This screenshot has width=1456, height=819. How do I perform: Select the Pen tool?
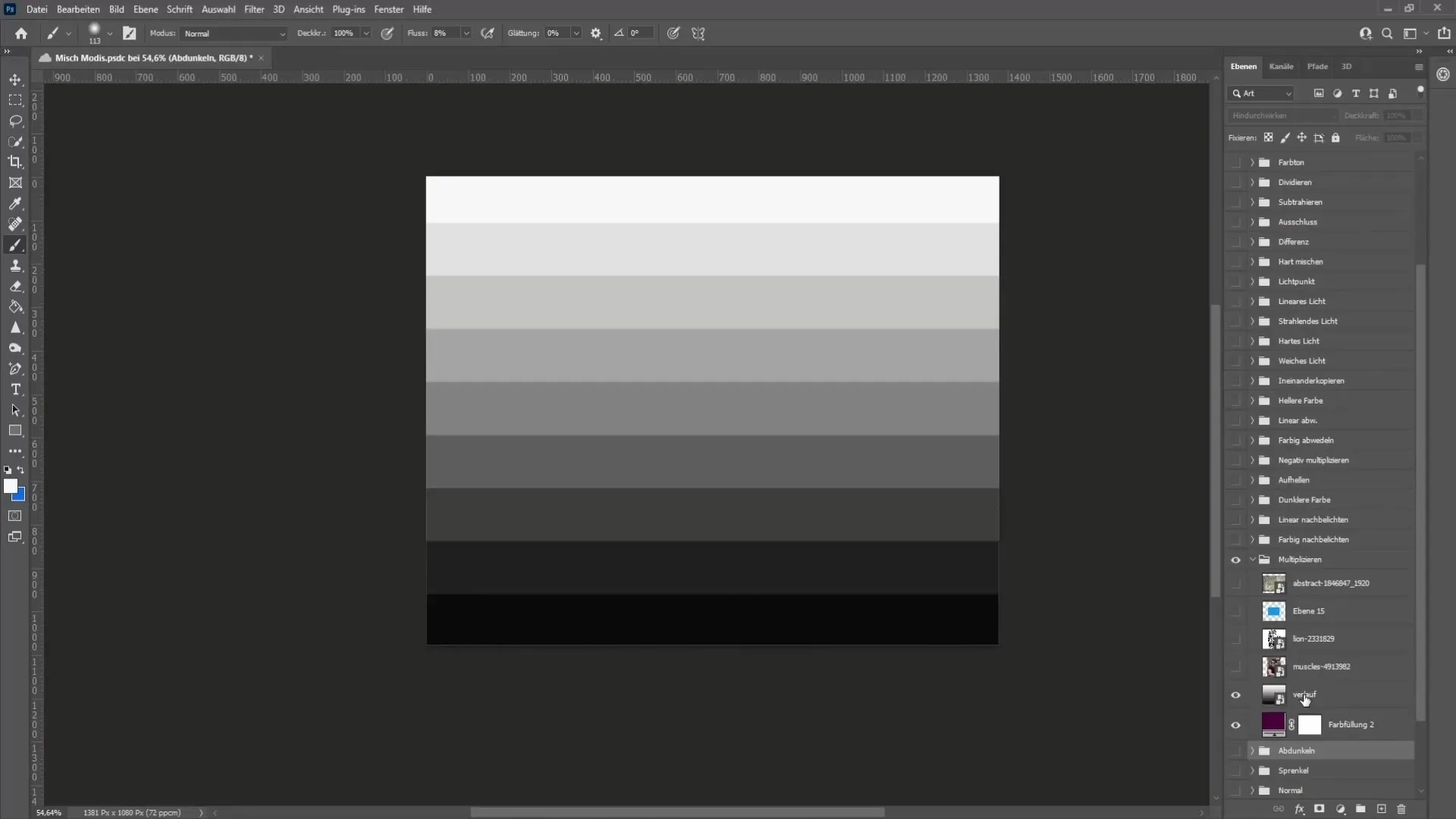tap(15, 369)
